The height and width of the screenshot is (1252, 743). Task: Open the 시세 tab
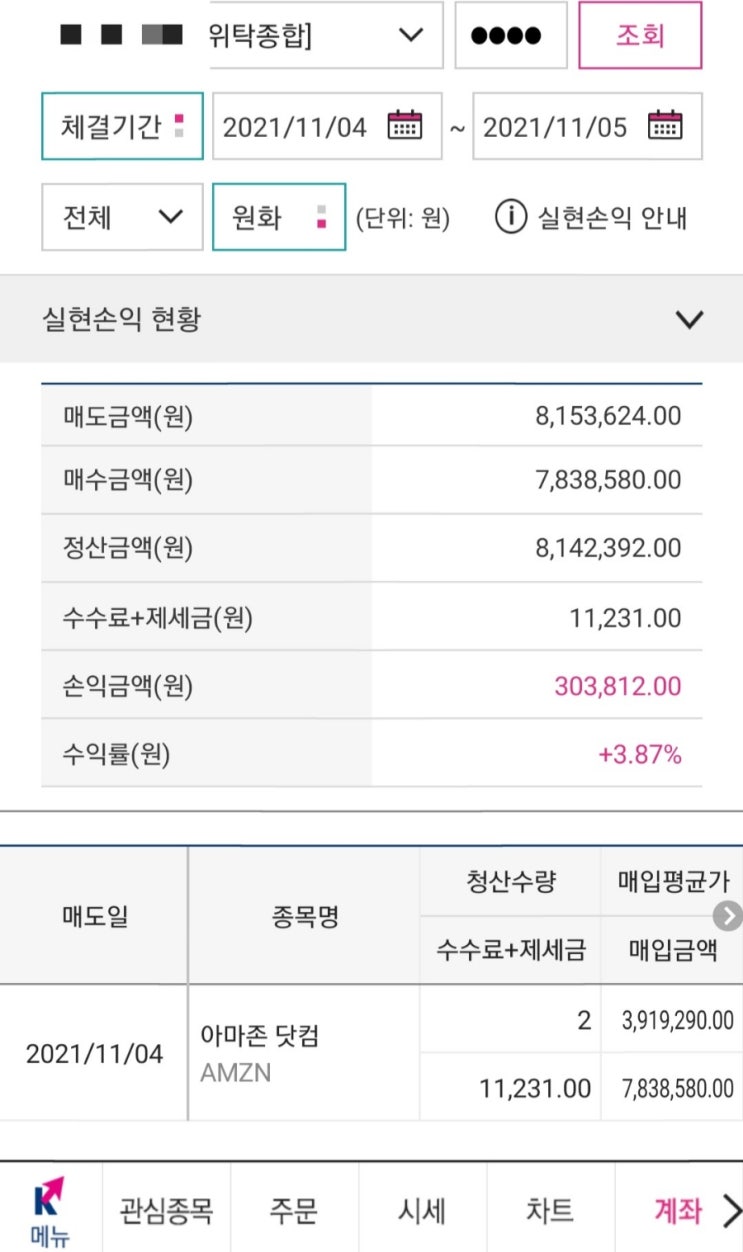click(422, 1211)
